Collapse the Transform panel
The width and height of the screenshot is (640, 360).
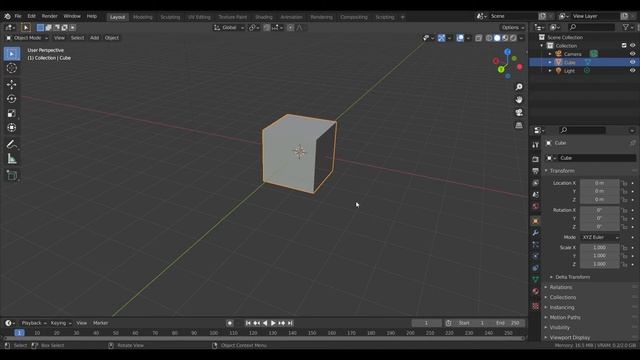click(562, 171)
